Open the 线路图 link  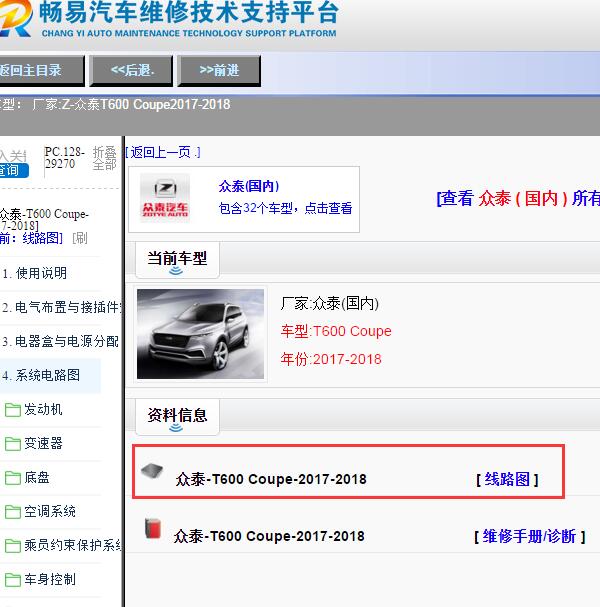pos(507,479)
